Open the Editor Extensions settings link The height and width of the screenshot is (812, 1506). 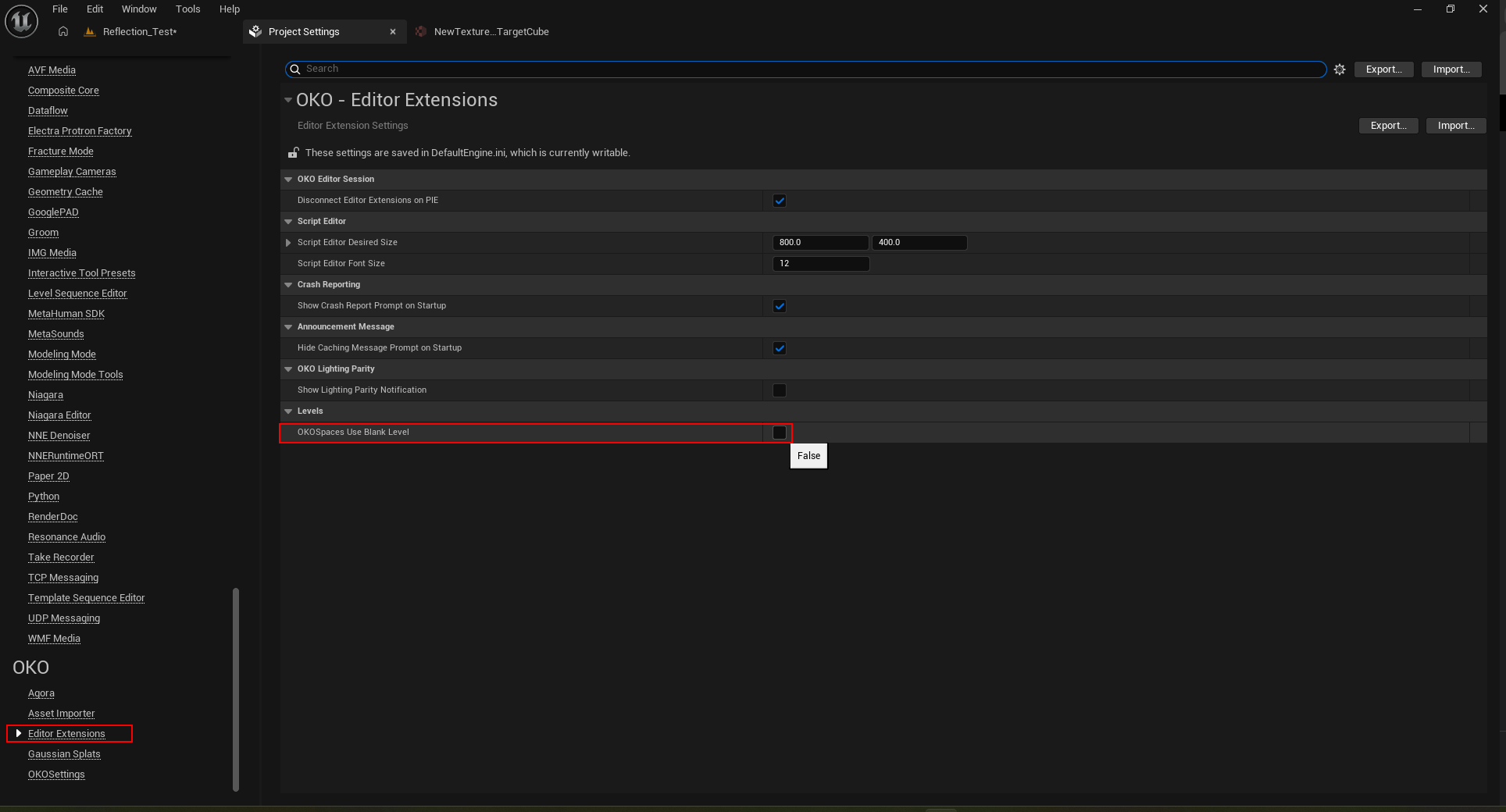pyautogui.click(x=66, y=734)
